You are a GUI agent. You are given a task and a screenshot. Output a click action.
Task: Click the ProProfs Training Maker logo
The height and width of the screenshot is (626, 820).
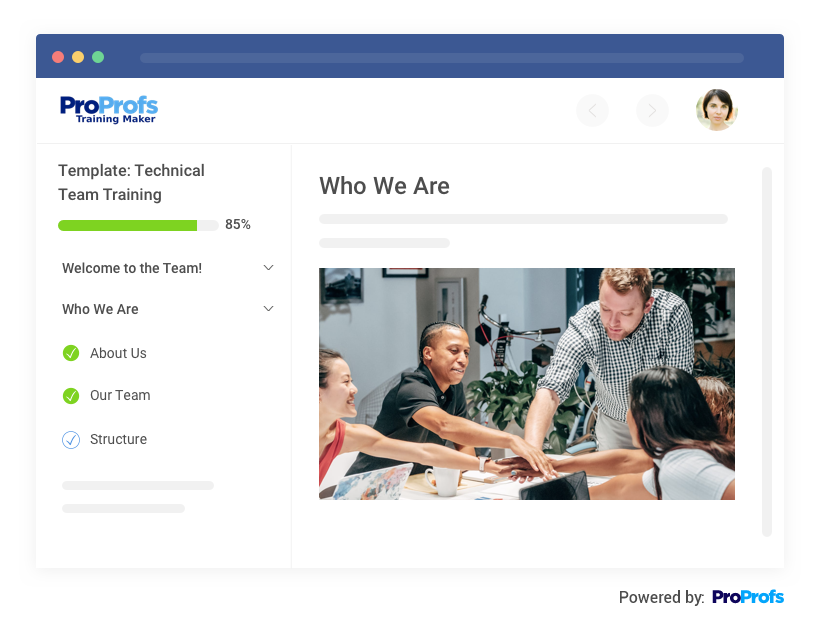[109, 110]
